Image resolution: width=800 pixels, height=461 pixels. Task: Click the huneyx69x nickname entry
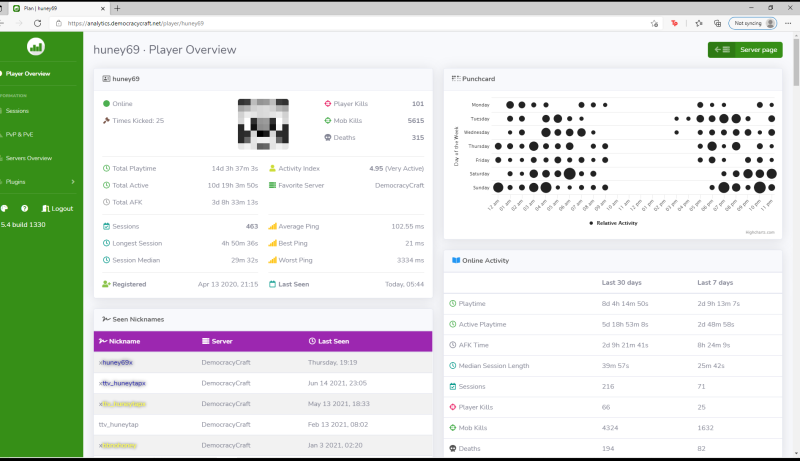tap(116, 363)
